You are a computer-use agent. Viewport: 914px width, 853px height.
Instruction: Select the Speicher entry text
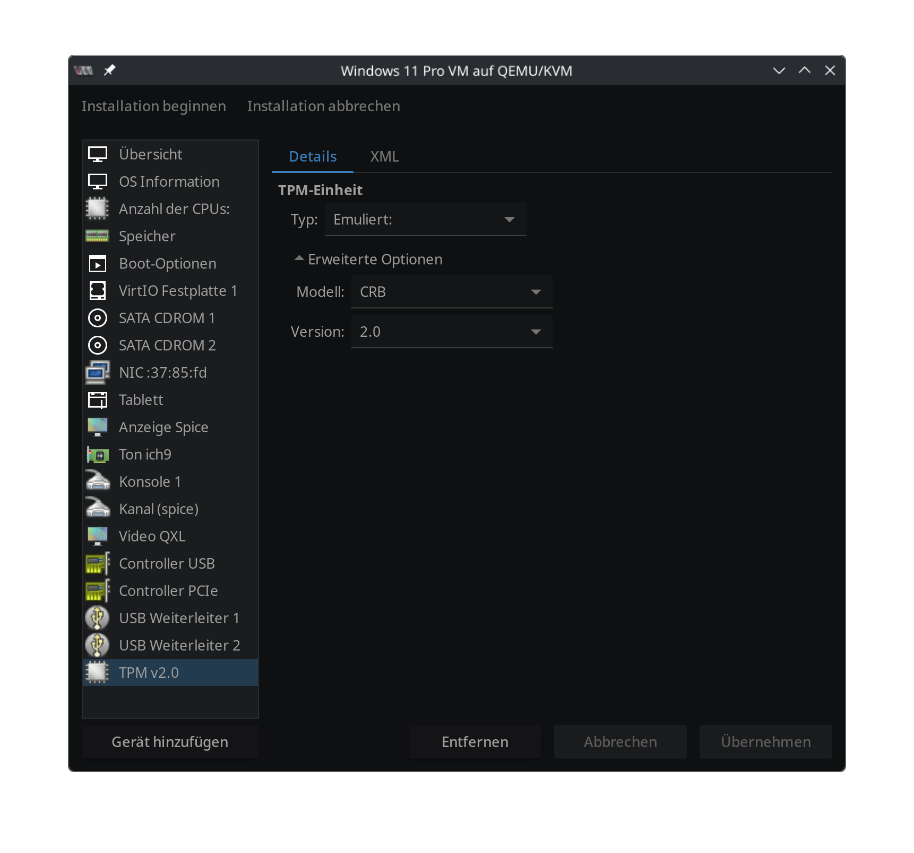pyautogui.click(x=147, y=237)
